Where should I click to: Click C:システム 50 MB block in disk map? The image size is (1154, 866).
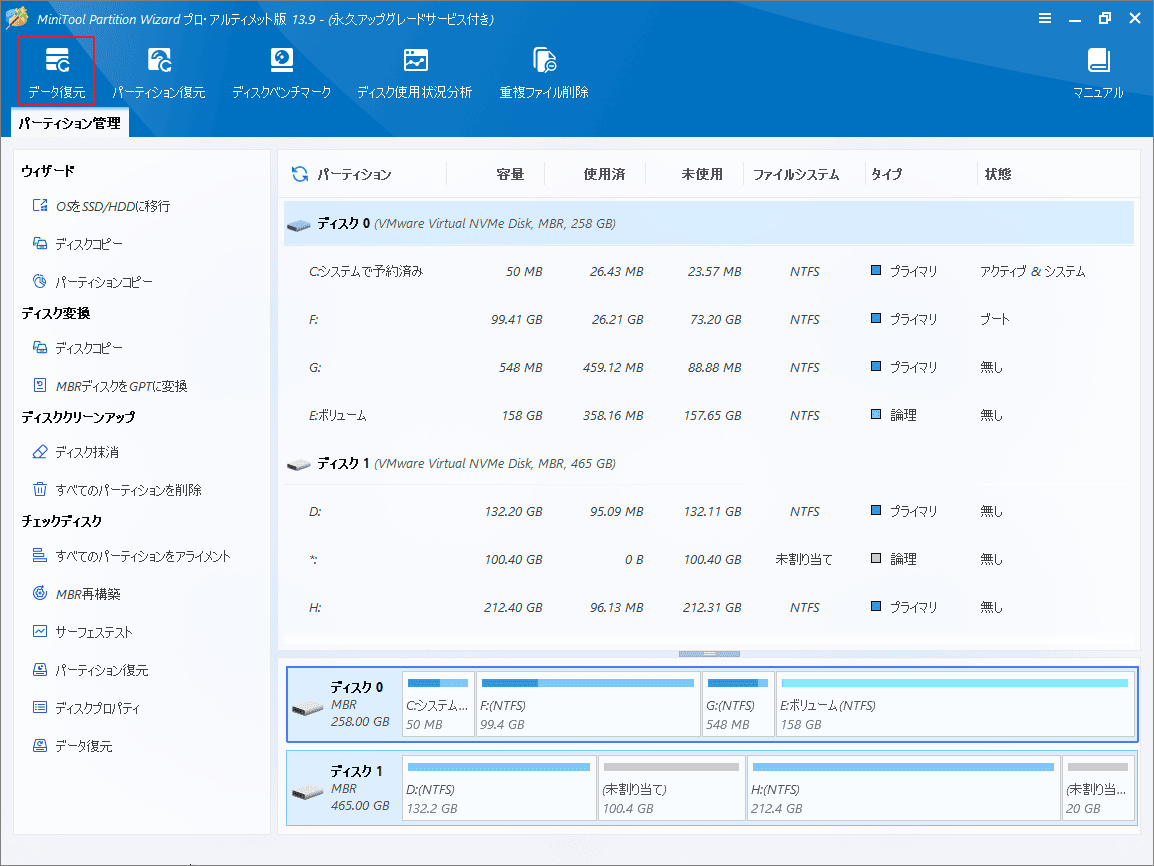438,704
